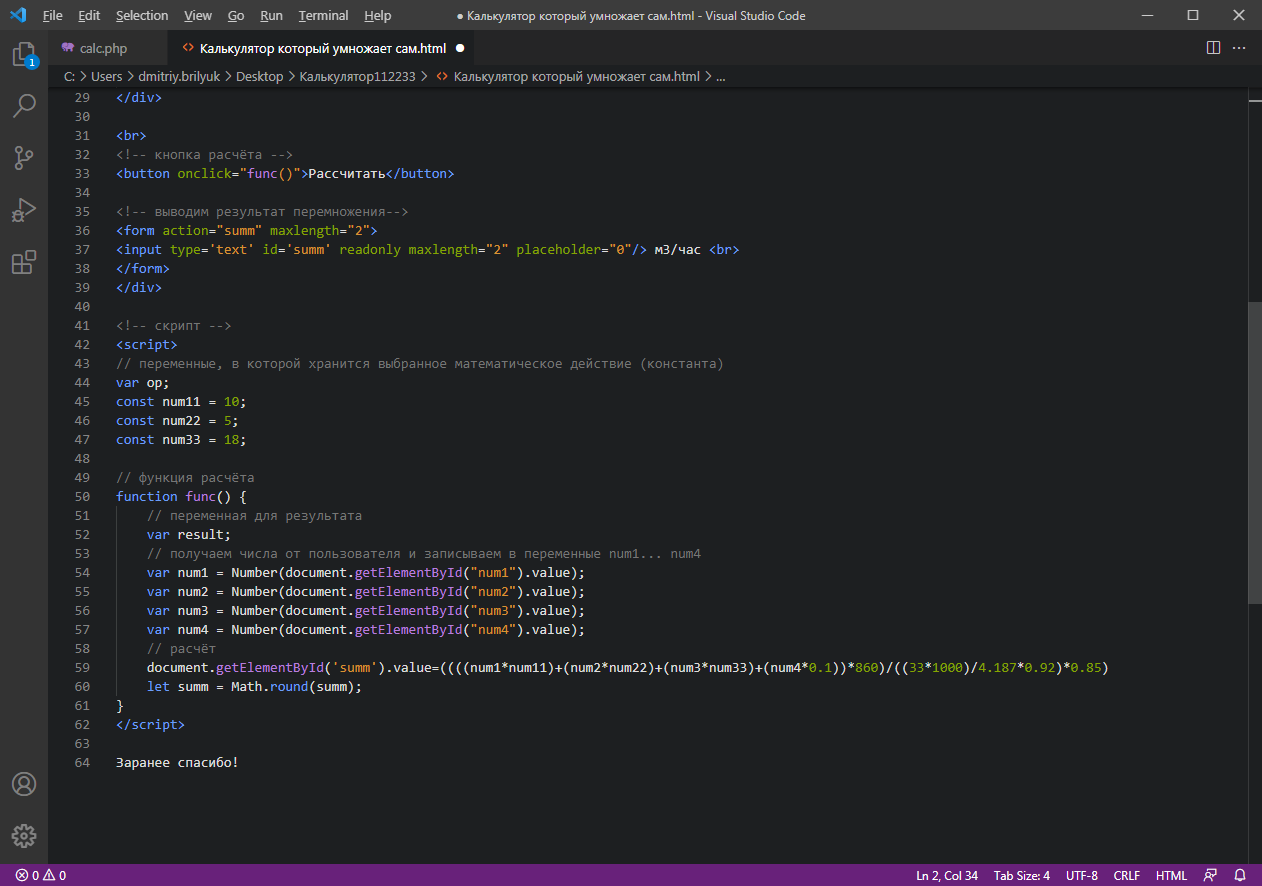Open the Manage gear icon
This screenshot has height=886, width=1262.
click(24, 835)
